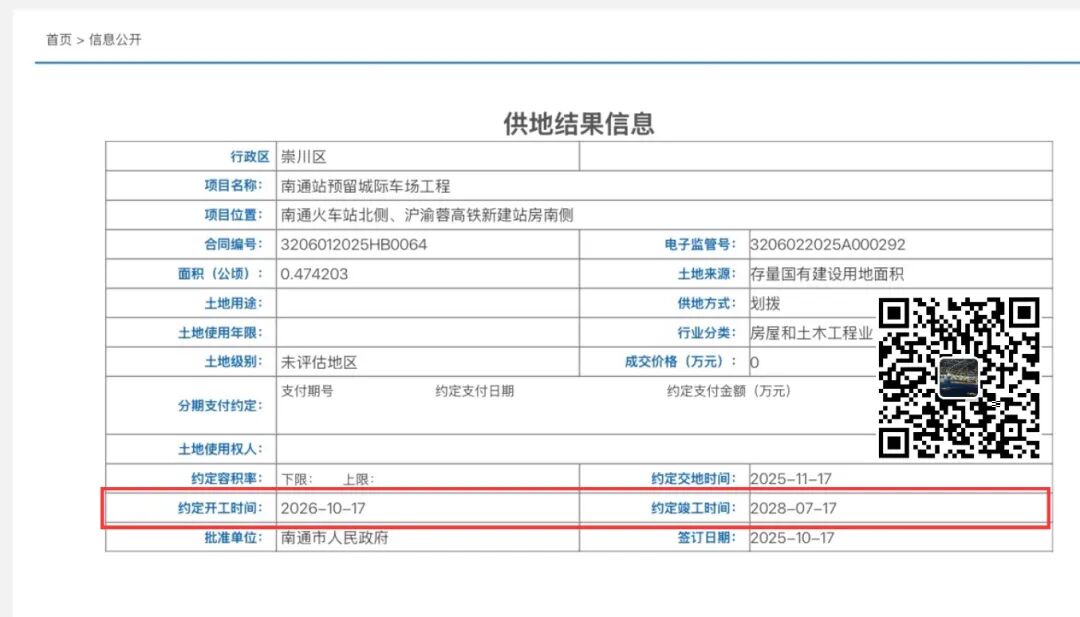Click the 供地结果信息 page heading
1080x617 pixels.
coord(578,123)
